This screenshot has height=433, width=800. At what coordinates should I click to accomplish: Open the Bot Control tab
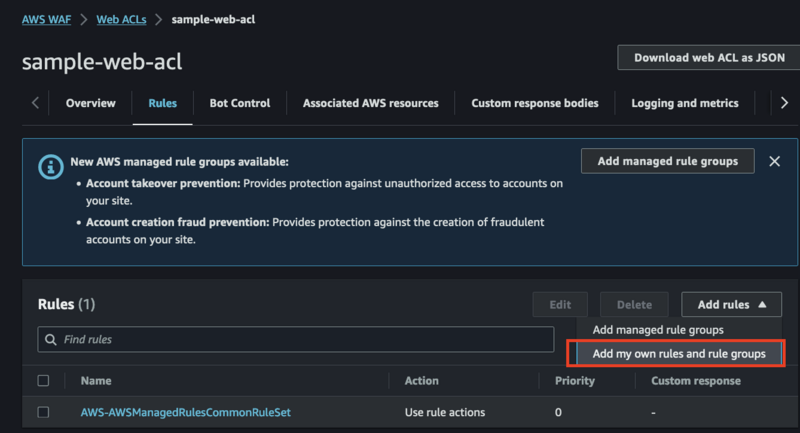click(240, 103)
